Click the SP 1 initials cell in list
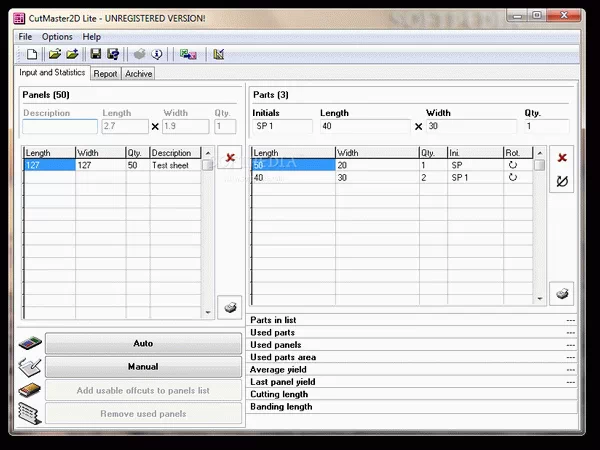The height and width of the screenshot is (450, 600). (476, 178)
